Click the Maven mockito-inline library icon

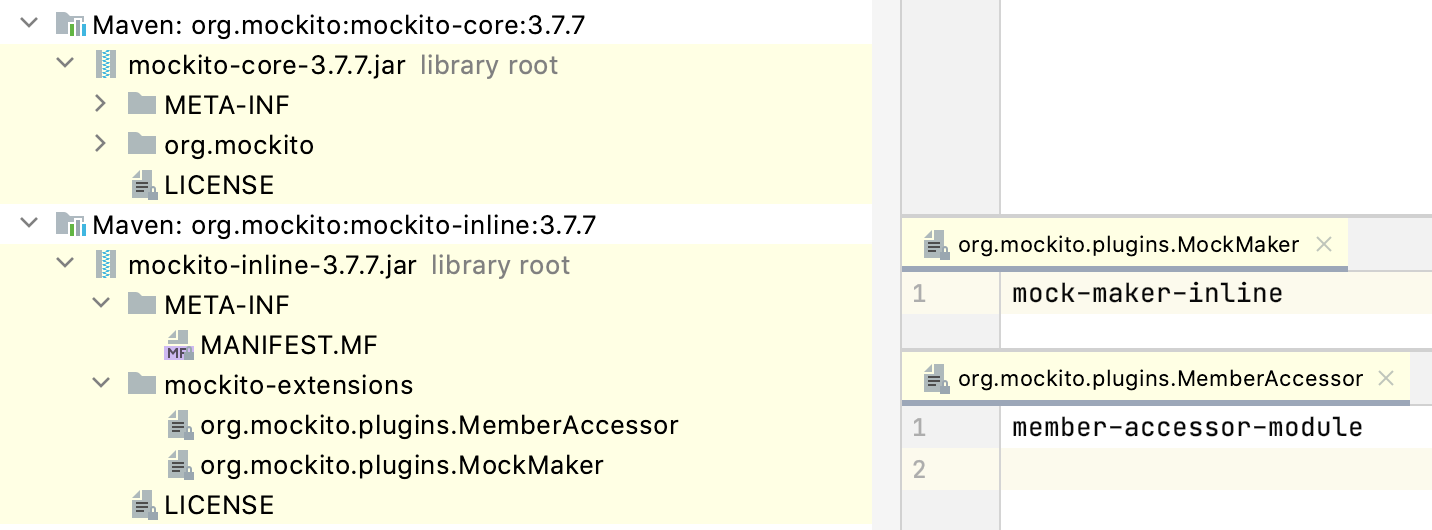(x=70, y=225)
